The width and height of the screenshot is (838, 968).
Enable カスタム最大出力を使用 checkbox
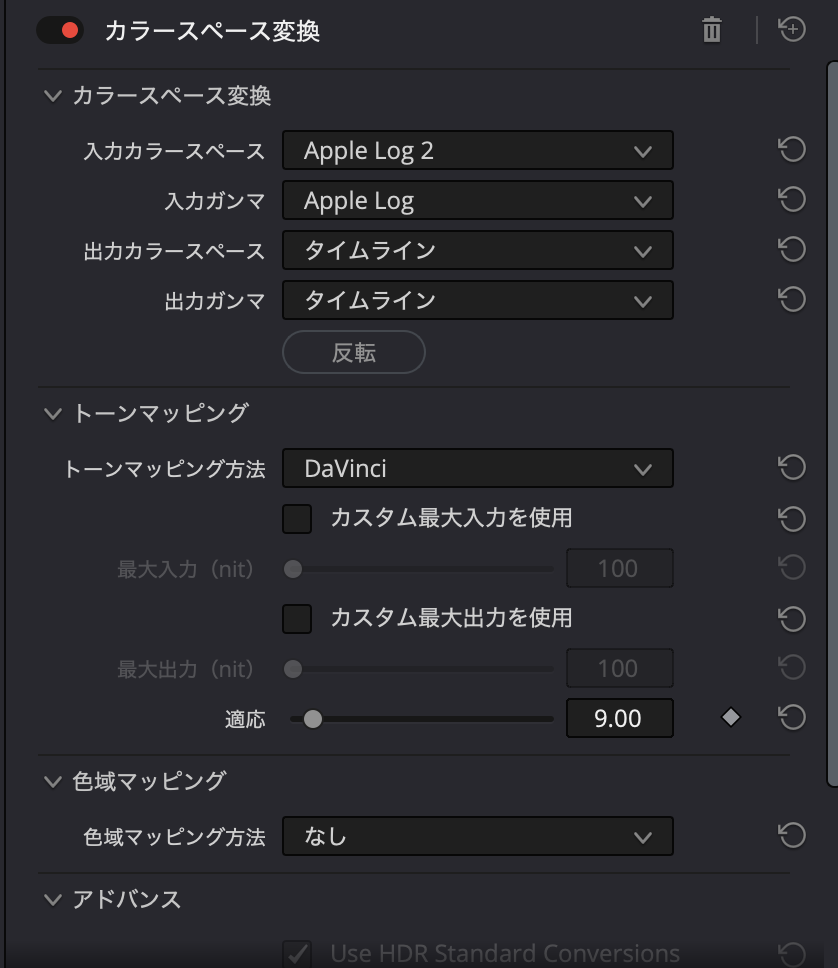pos(297,618)
